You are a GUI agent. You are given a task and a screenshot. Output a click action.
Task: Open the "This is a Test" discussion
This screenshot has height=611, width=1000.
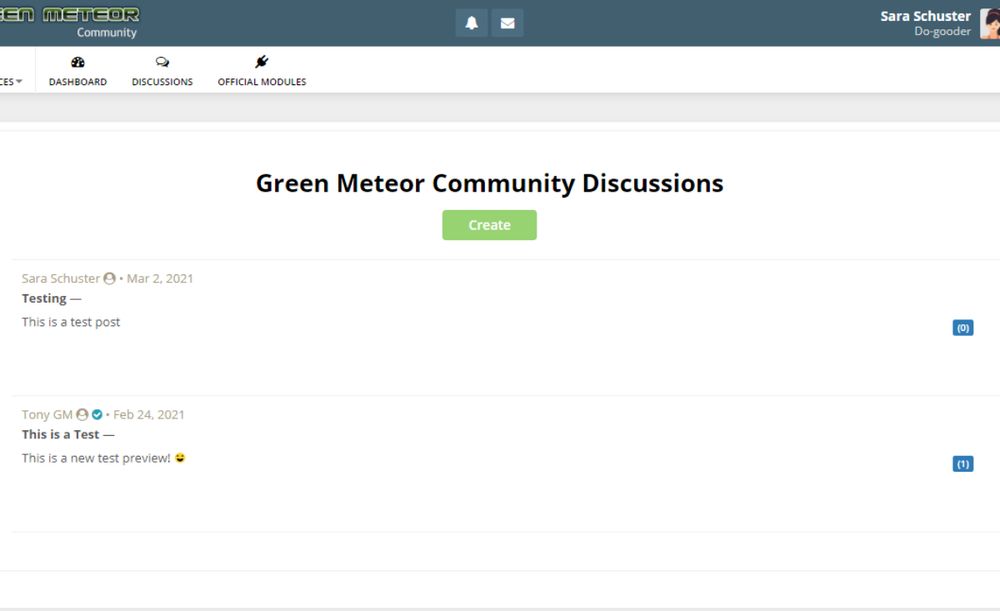tap(60, 434)
